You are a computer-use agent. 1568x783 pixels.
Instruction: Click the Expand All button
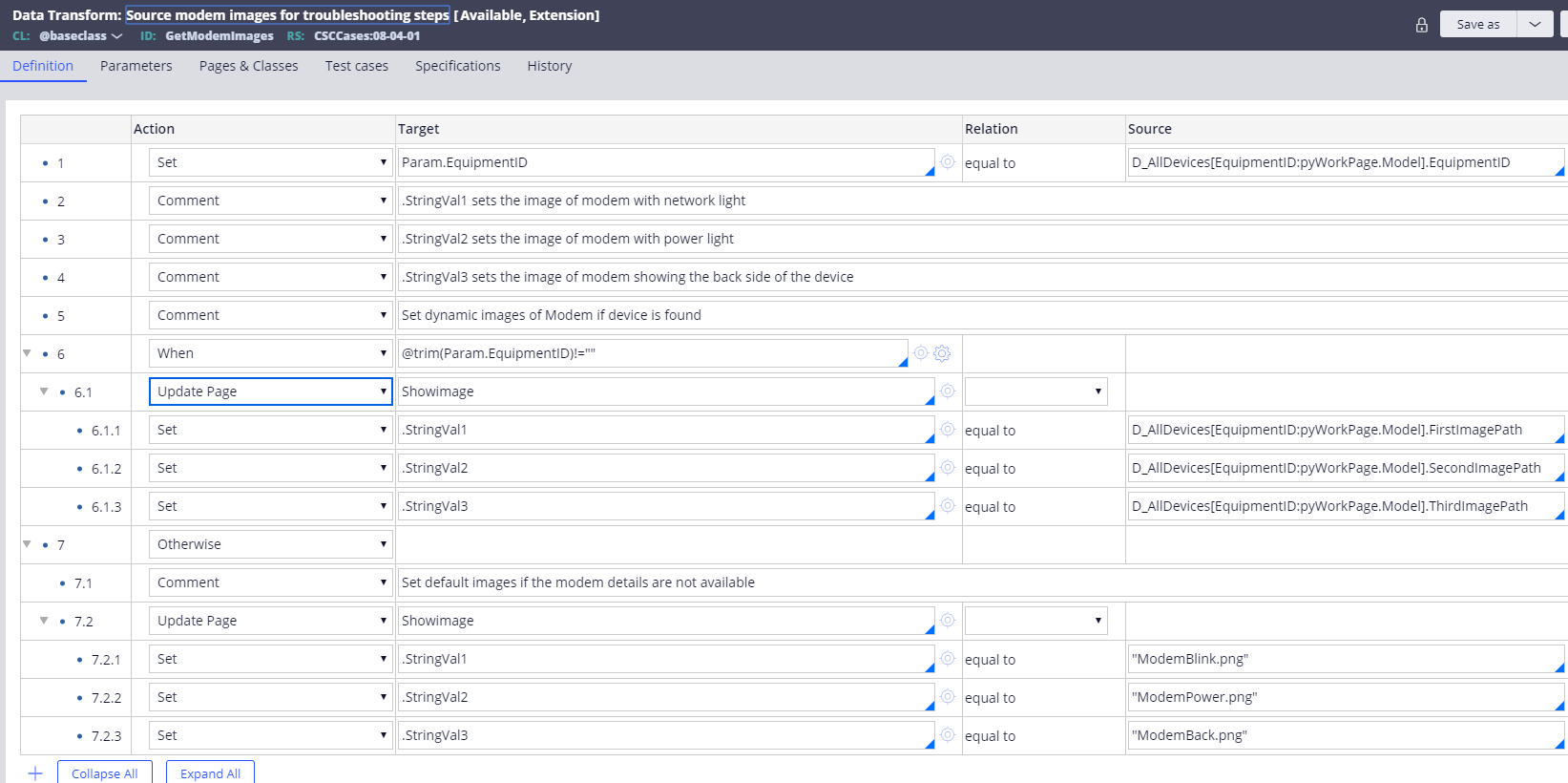(x=210, y=772)
